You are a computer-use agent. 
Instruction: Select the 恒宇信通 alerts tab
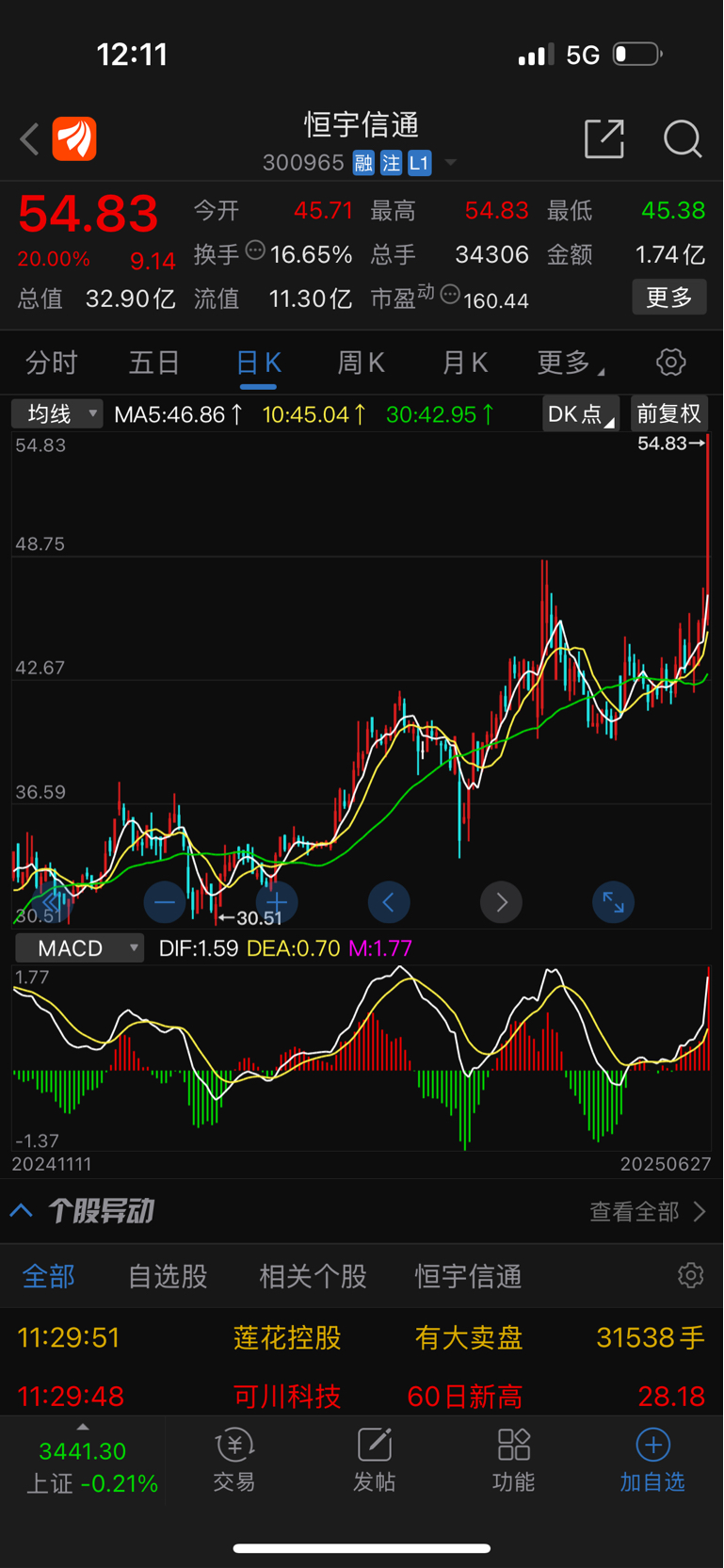click(x=469, y=1277)
